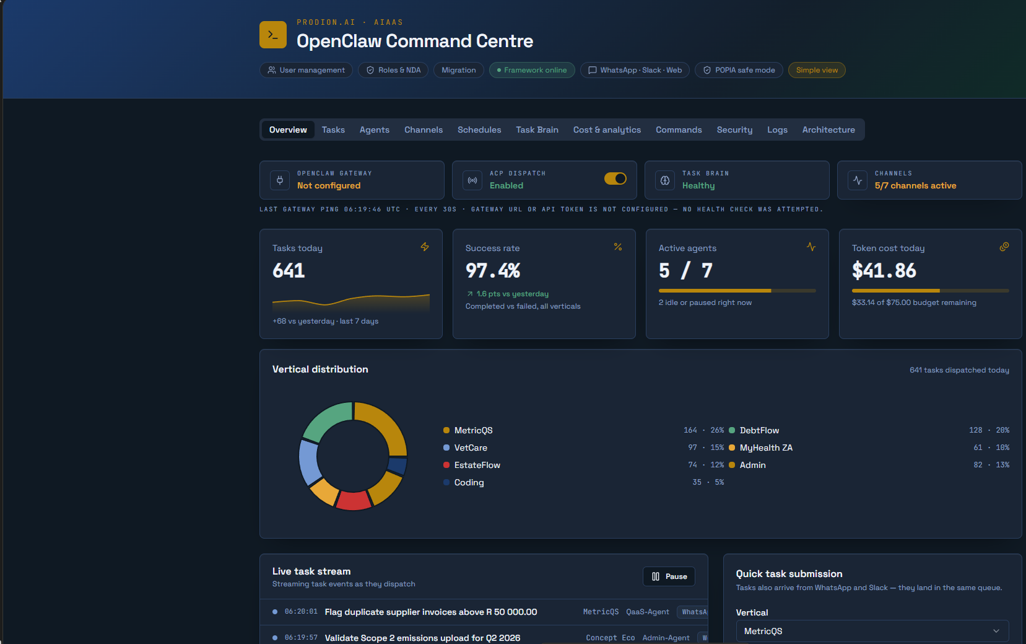The width and height of the screenshot is (1026, 644).
Task: Click the 'Enabled' ACP Dispatch status
Action: (506, 186)
